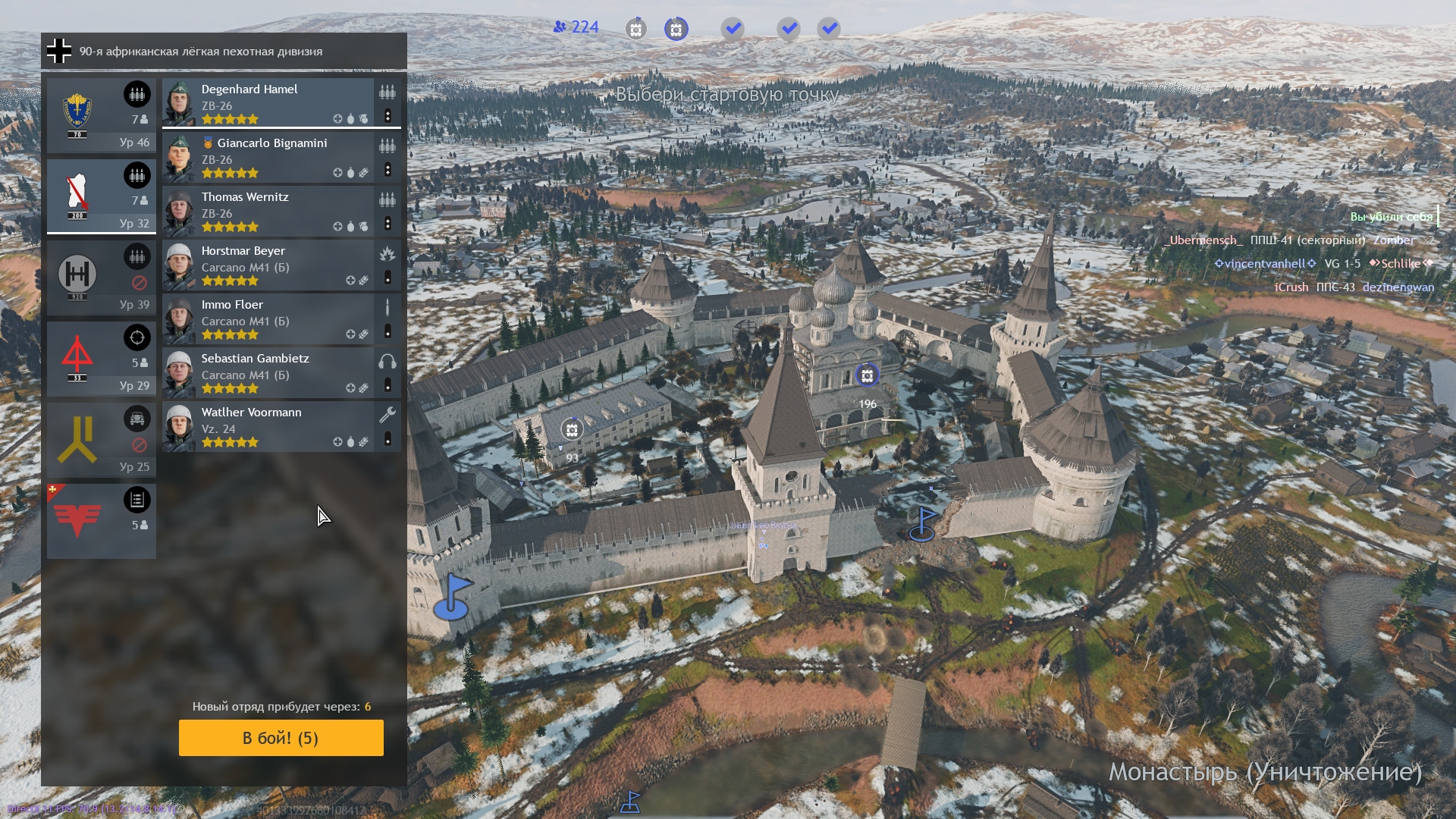Click the В бой! start battle button

tap(281, 738)
